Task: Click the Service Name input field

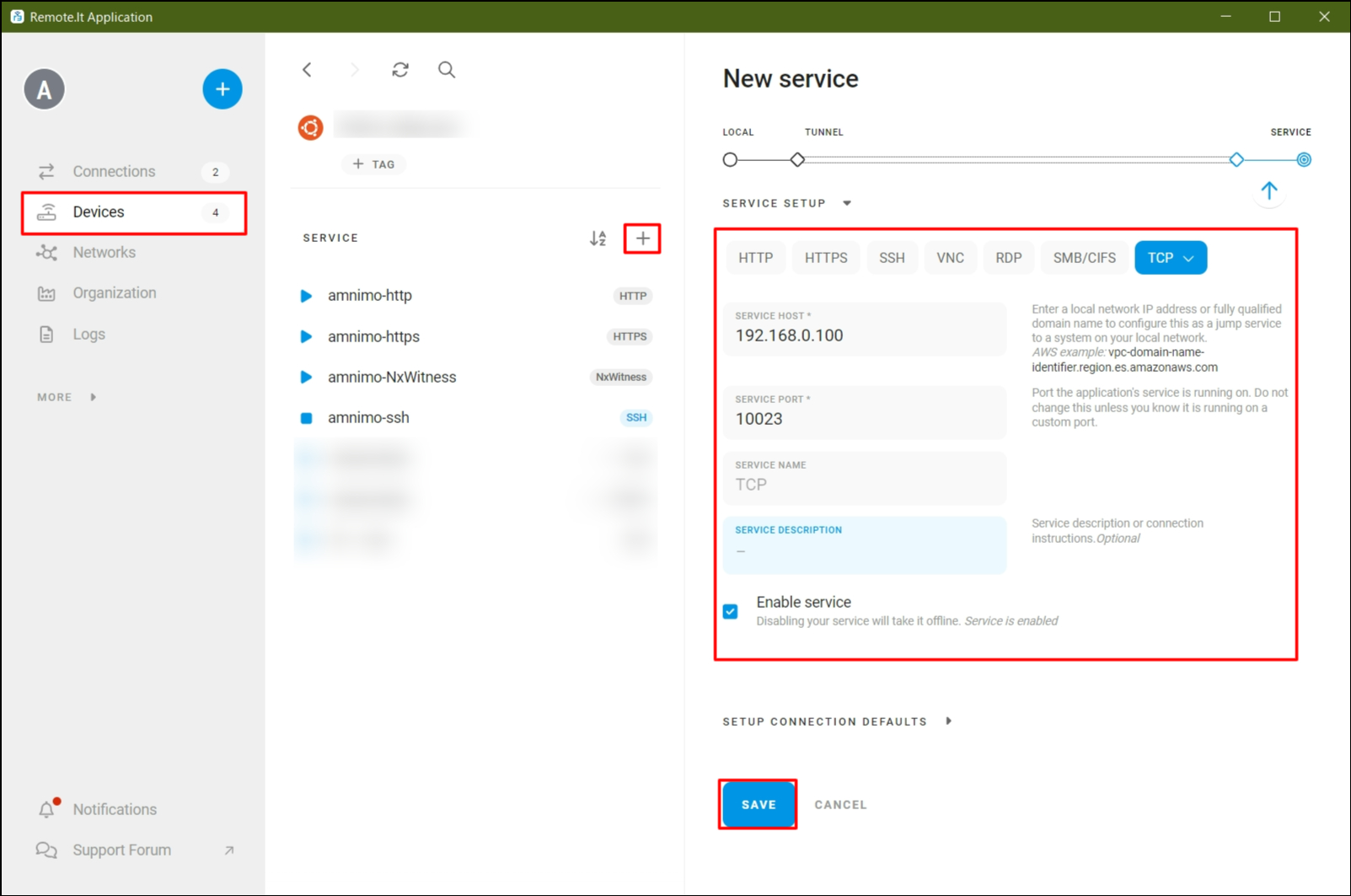Action: tap(865, 478)
